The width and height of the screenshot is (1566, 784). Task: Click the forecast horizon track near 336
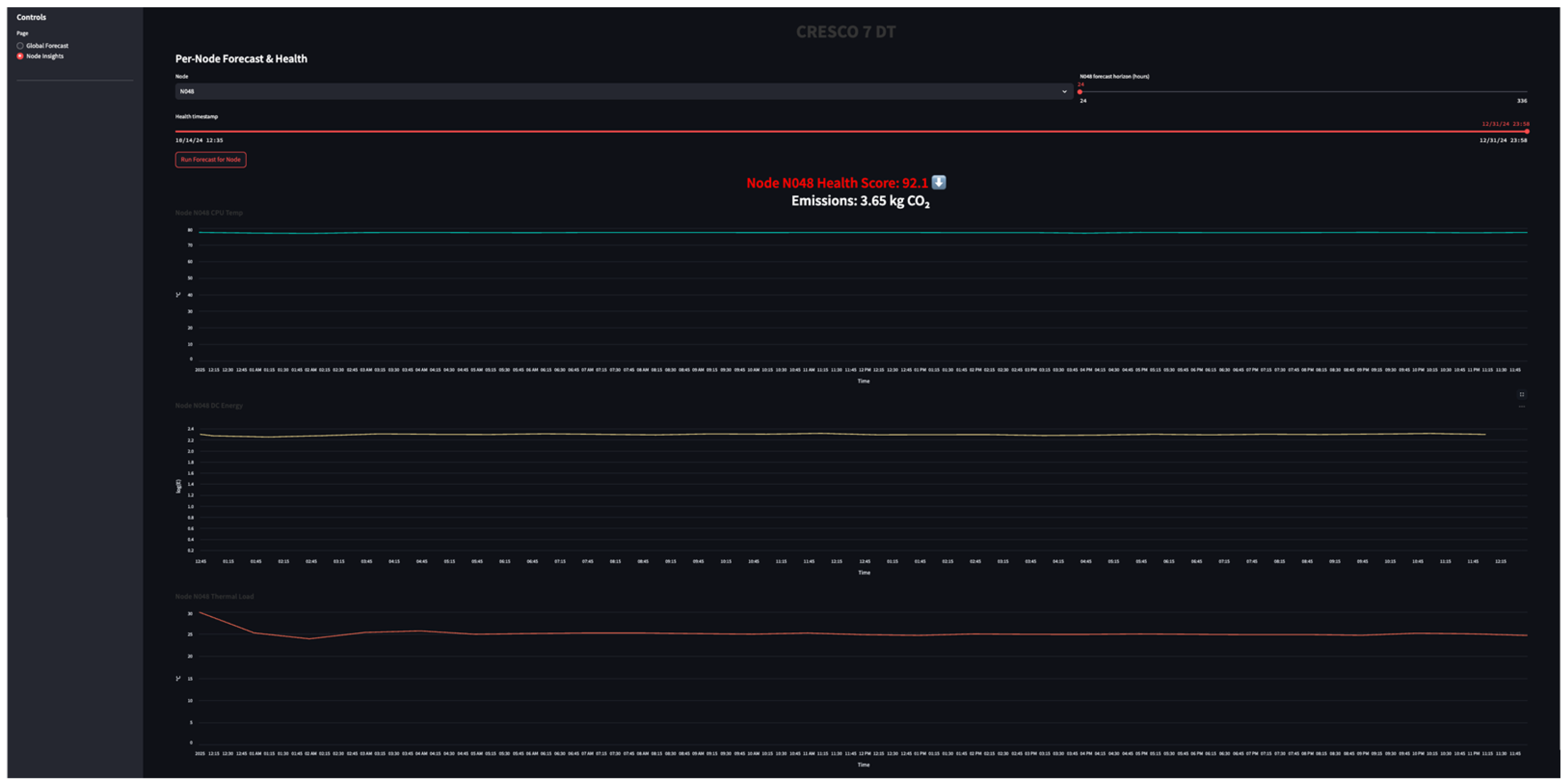pyautogui.click(x=1520, y=92)
